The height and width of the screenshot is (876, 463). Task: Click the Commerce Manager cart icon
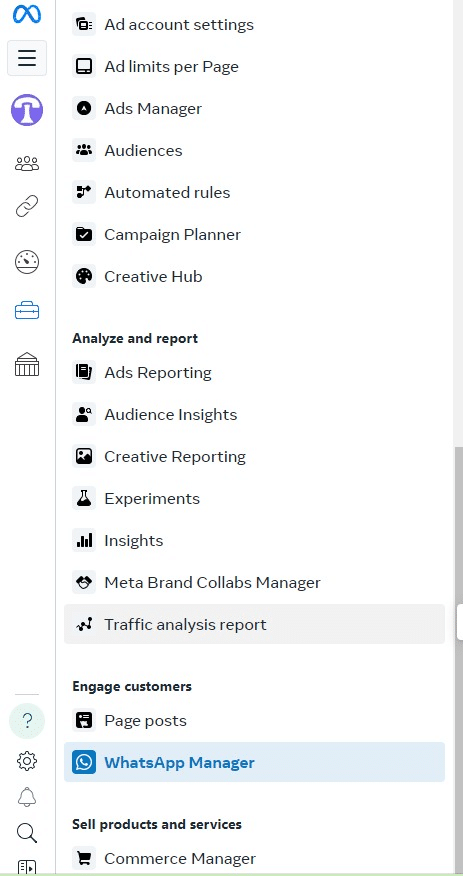(84, 858)
